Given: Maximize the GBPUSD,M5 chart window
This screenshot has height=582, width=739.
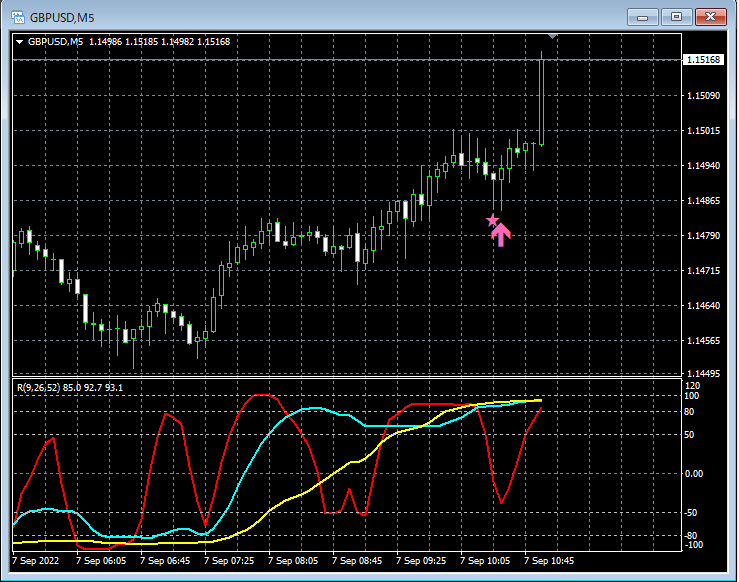Looking at the screenshot, I should point(676,17).
